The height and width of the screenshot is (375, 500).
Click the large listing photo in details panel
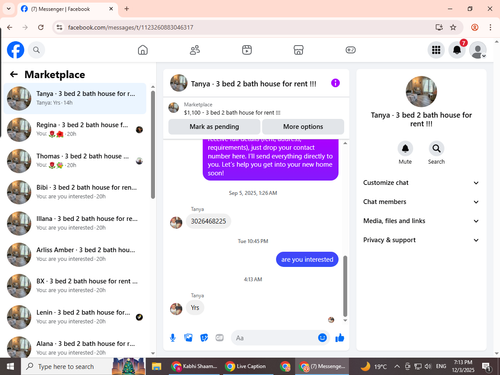tap(421, 92)
